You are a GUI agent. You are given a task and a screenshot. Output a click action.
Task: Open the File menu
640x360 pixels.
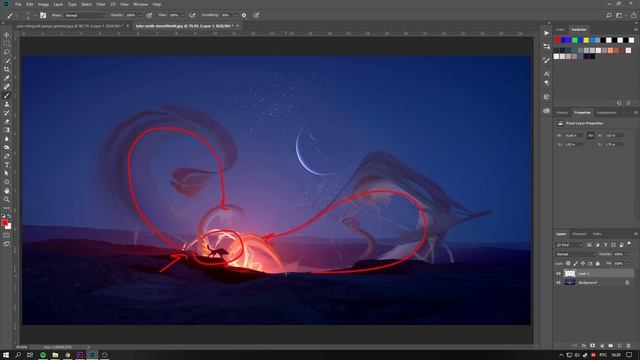(x=18, y=4)
